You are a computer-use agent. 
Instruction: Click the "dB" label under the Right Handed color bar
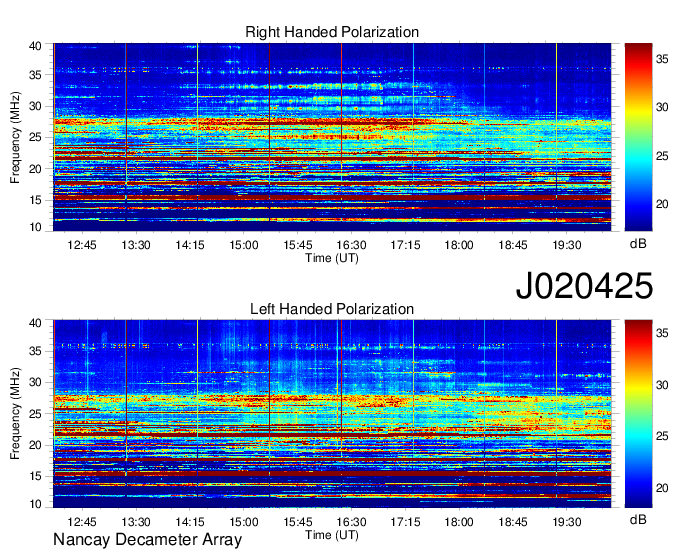click(x=638, y=244)
